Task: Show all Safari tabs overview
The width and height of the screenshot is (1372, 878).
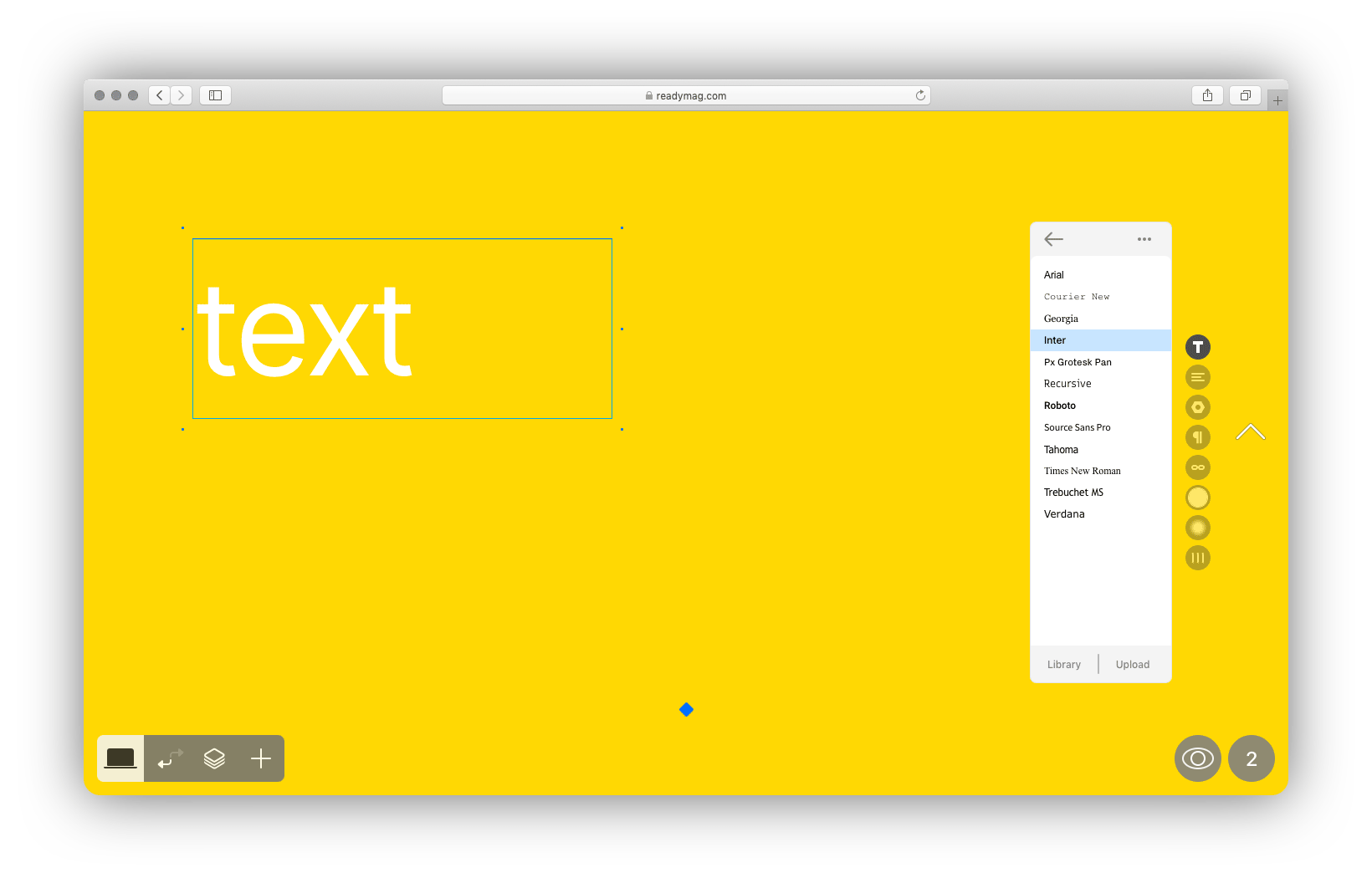Action: pyautogui.click(x=1245, y=95)
